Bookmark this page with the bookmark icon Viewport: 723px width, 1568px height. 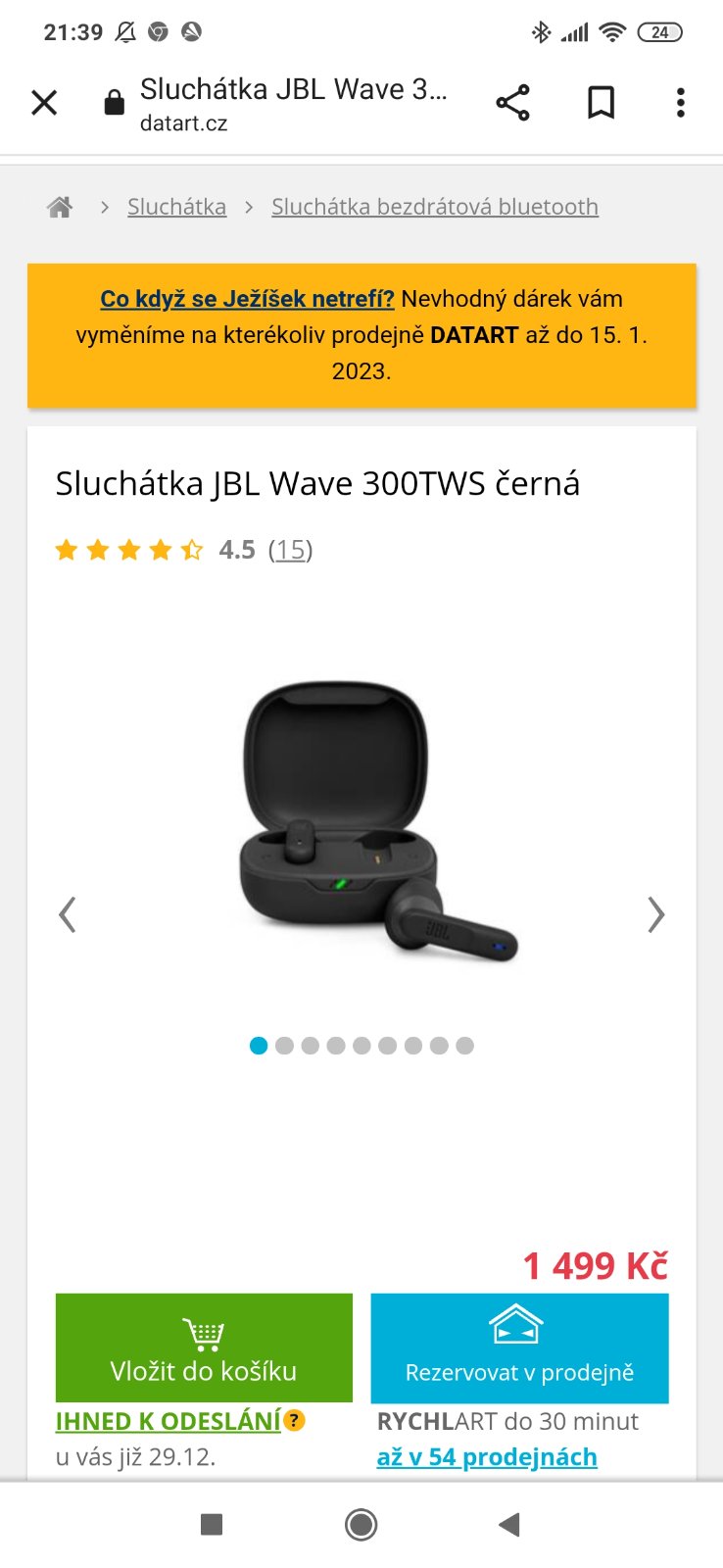pos(601,102)
